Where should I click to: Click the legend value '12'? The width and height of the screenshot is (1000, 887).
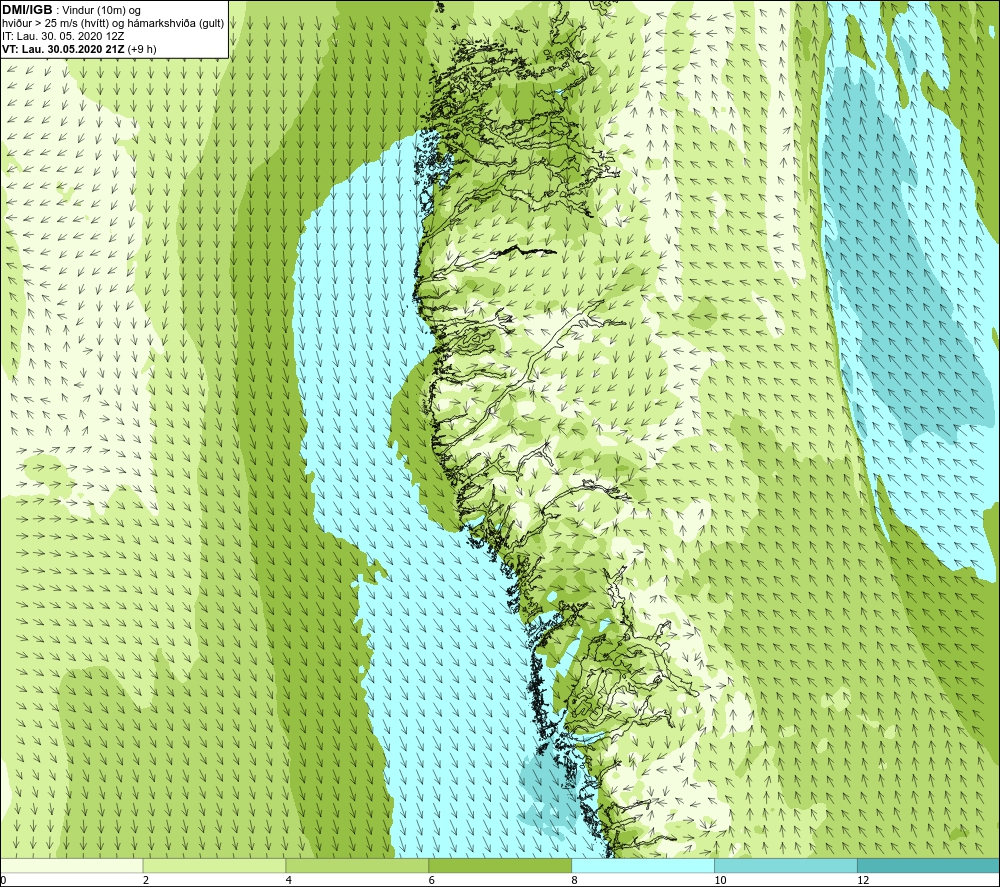(863, 880)
